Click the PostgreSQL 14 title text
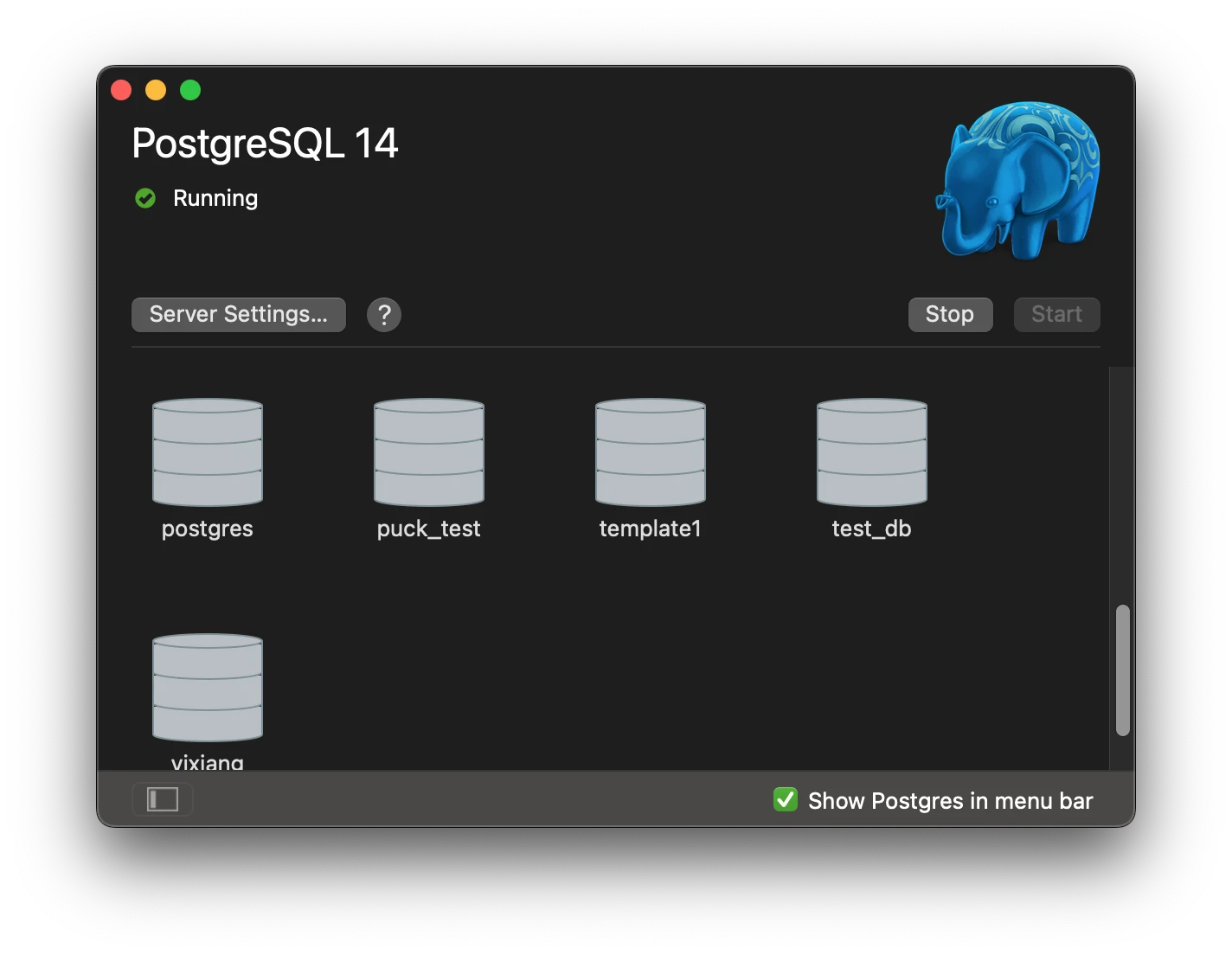 (265, 144)
